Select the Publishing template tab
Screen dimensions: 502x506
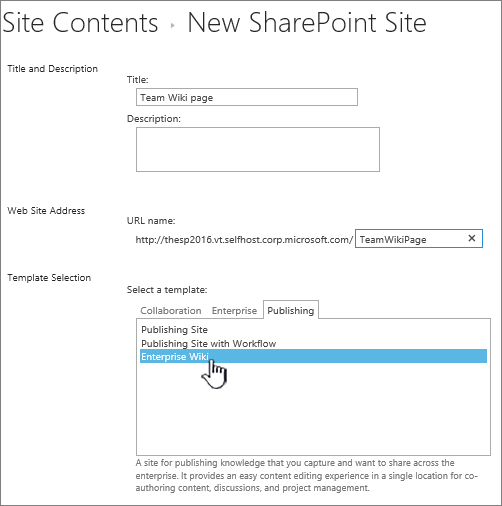[291, 310]
